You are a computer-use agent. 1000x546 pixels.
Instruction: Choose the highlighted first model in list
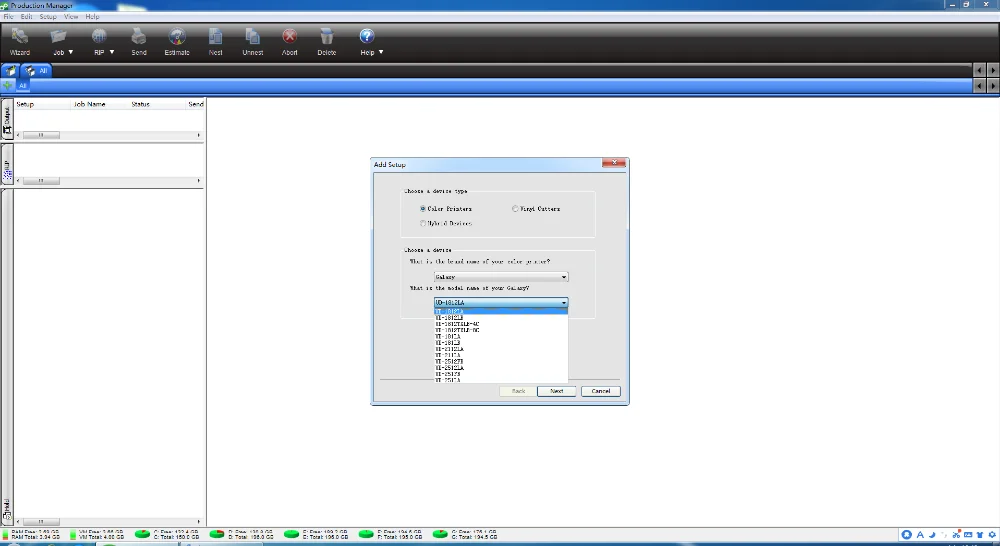pos(501,311)
